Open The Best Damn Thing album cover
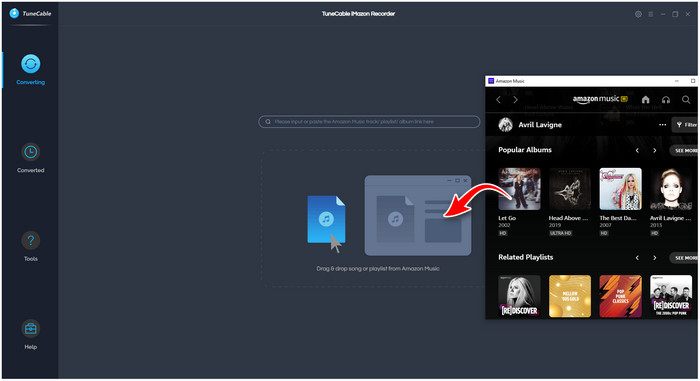 click(621, 189)
